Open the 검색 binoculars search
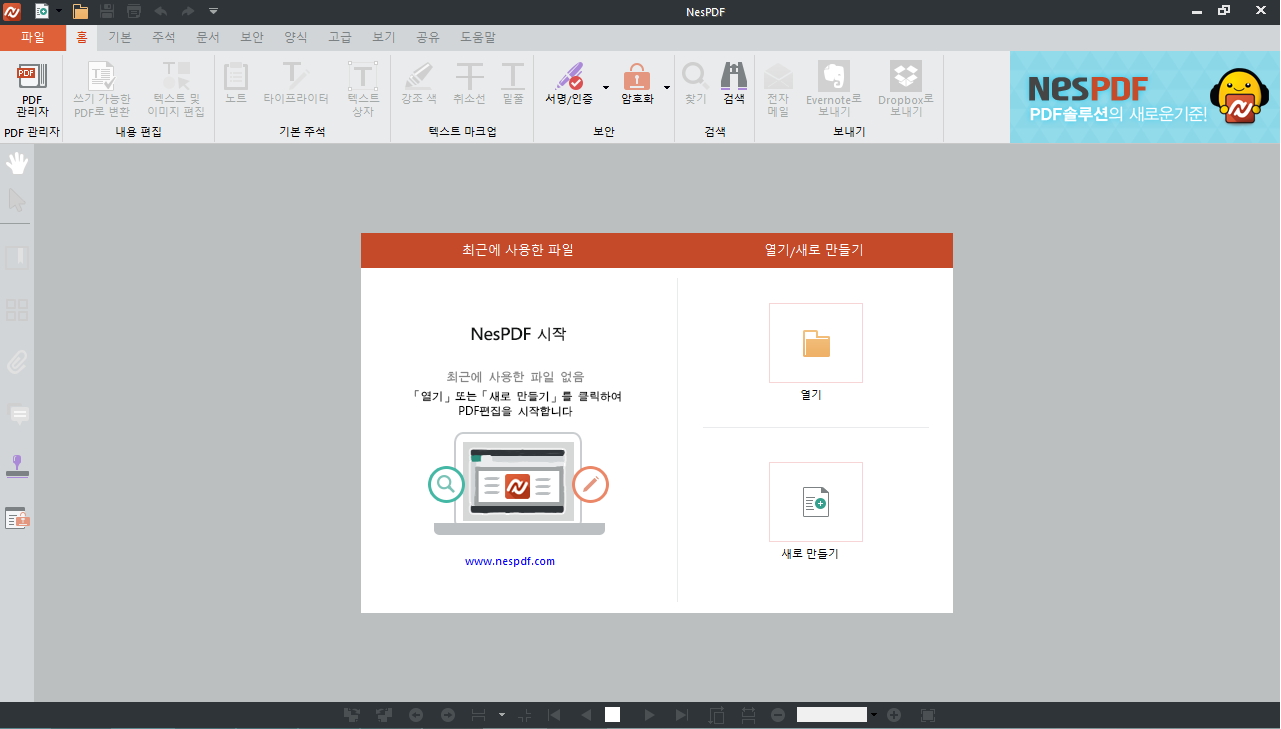The height and width of the screenshot is (729, 1281). pyautogui.click(x=734, y=84)
